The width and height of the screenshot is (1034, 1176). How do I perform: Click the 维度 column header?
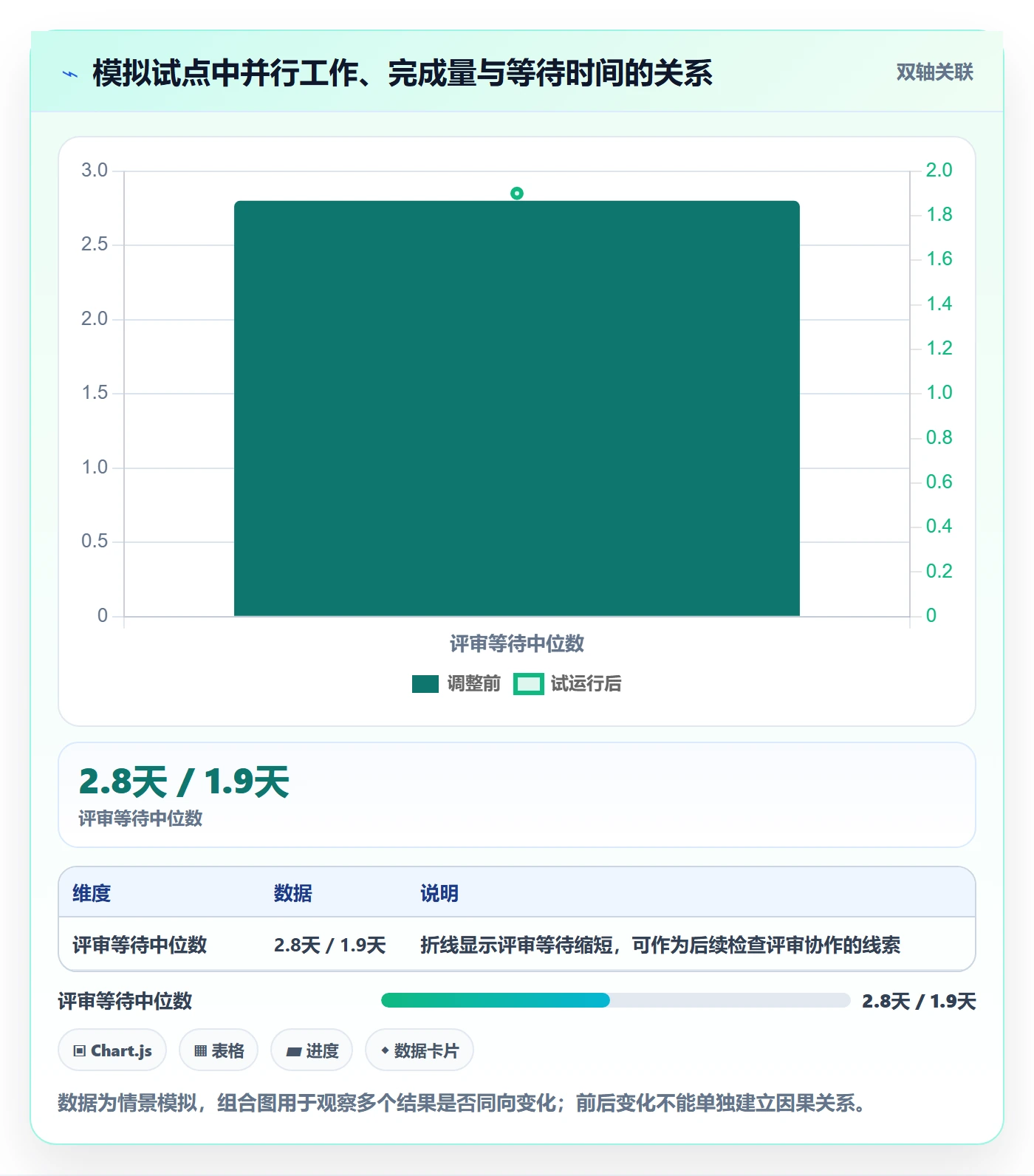tap(92, 893)
